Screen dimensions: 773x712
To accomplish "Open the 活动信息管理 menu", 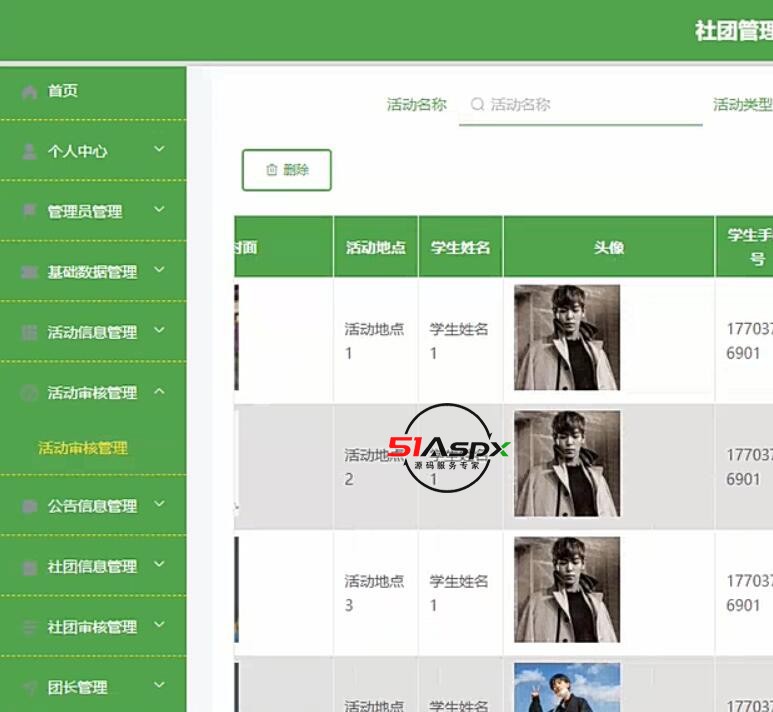I will click(x=93, y=332).
